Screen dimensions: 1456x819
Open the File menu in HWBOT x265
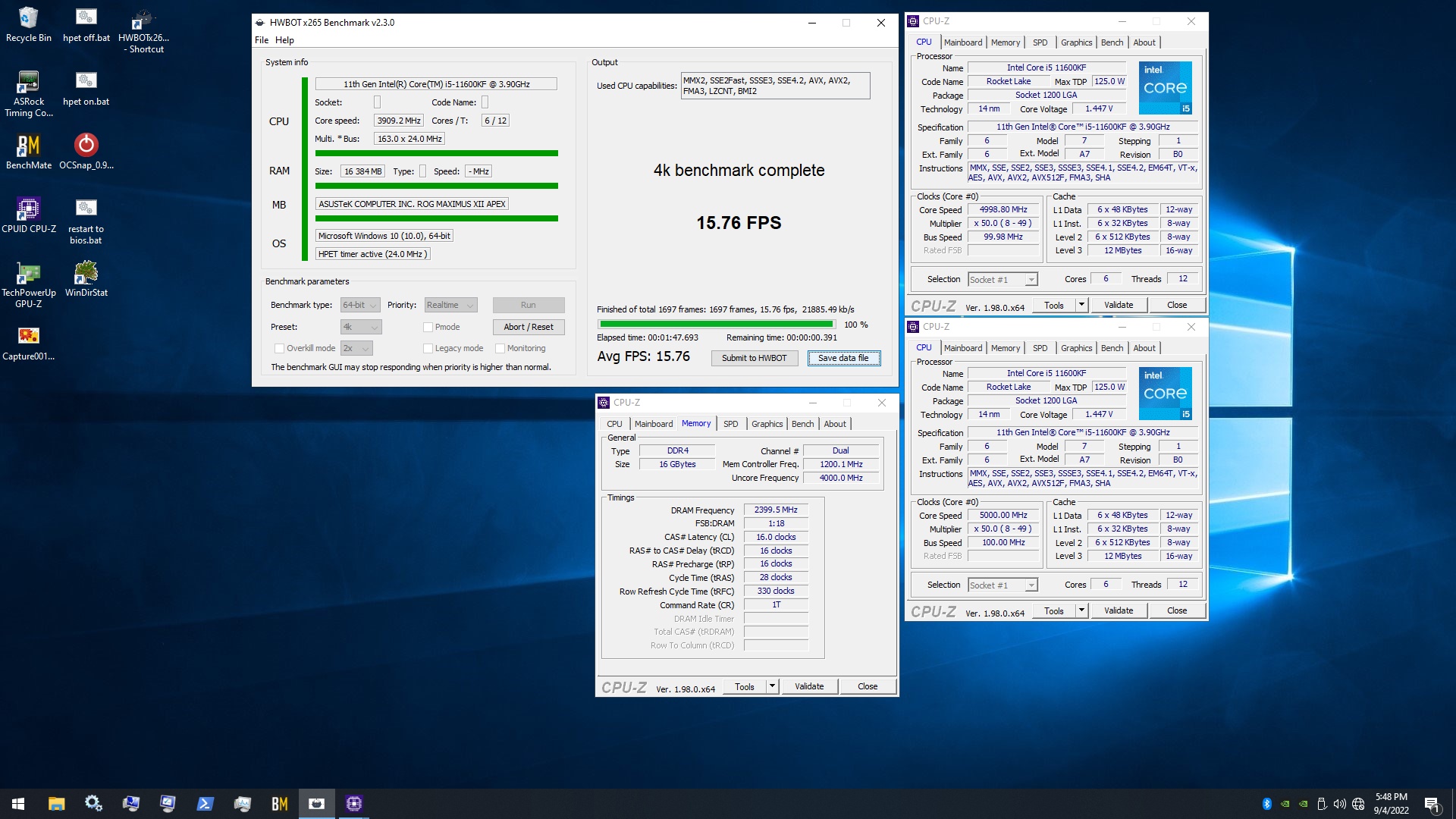point(262,40)
